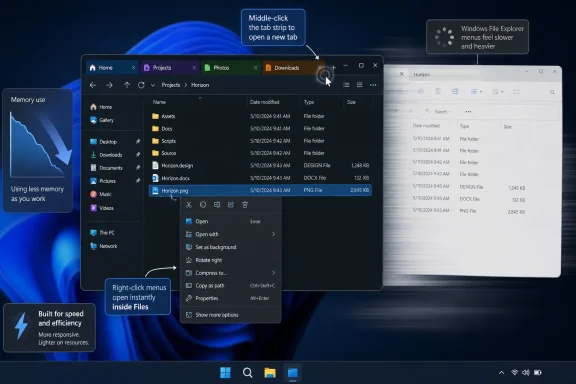Select the Source folder
576x384 pixels.
[x=260, y=153]
